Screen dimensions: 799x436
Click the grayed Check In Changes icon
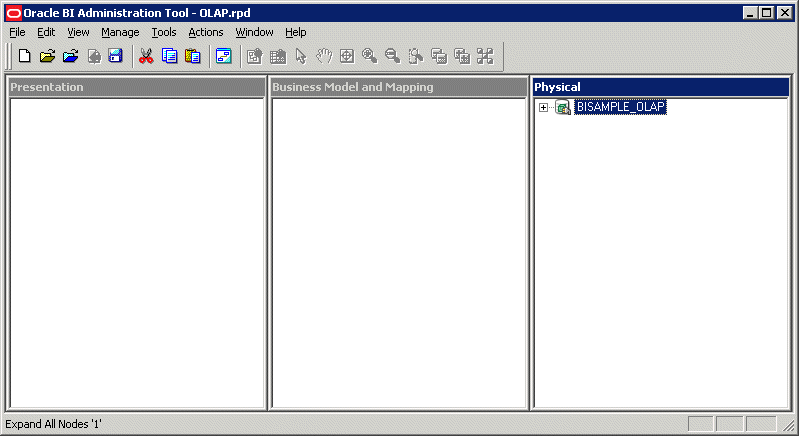(x=94, y=56)
